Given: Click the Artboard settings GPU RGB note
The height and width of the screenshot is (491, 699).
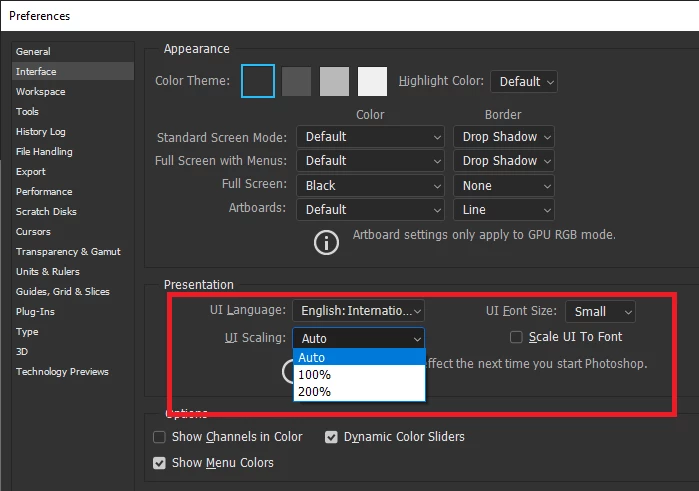Looking at the screenshot, I should [x=484, y=235].
